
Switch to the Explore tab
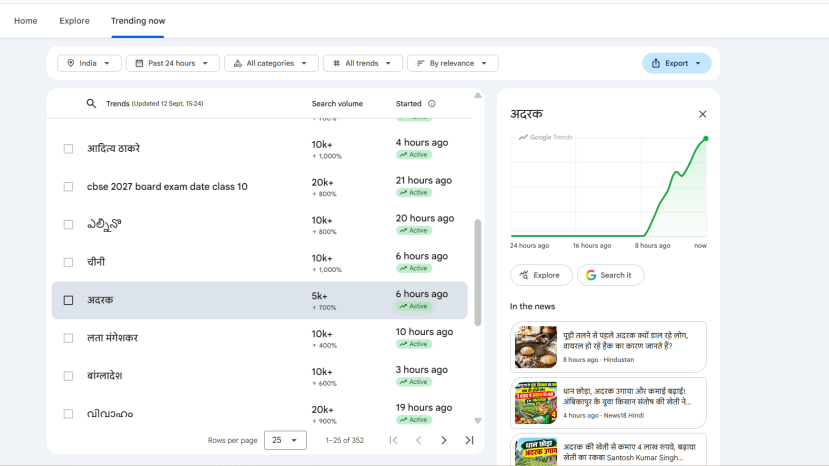tap(74, 21)
